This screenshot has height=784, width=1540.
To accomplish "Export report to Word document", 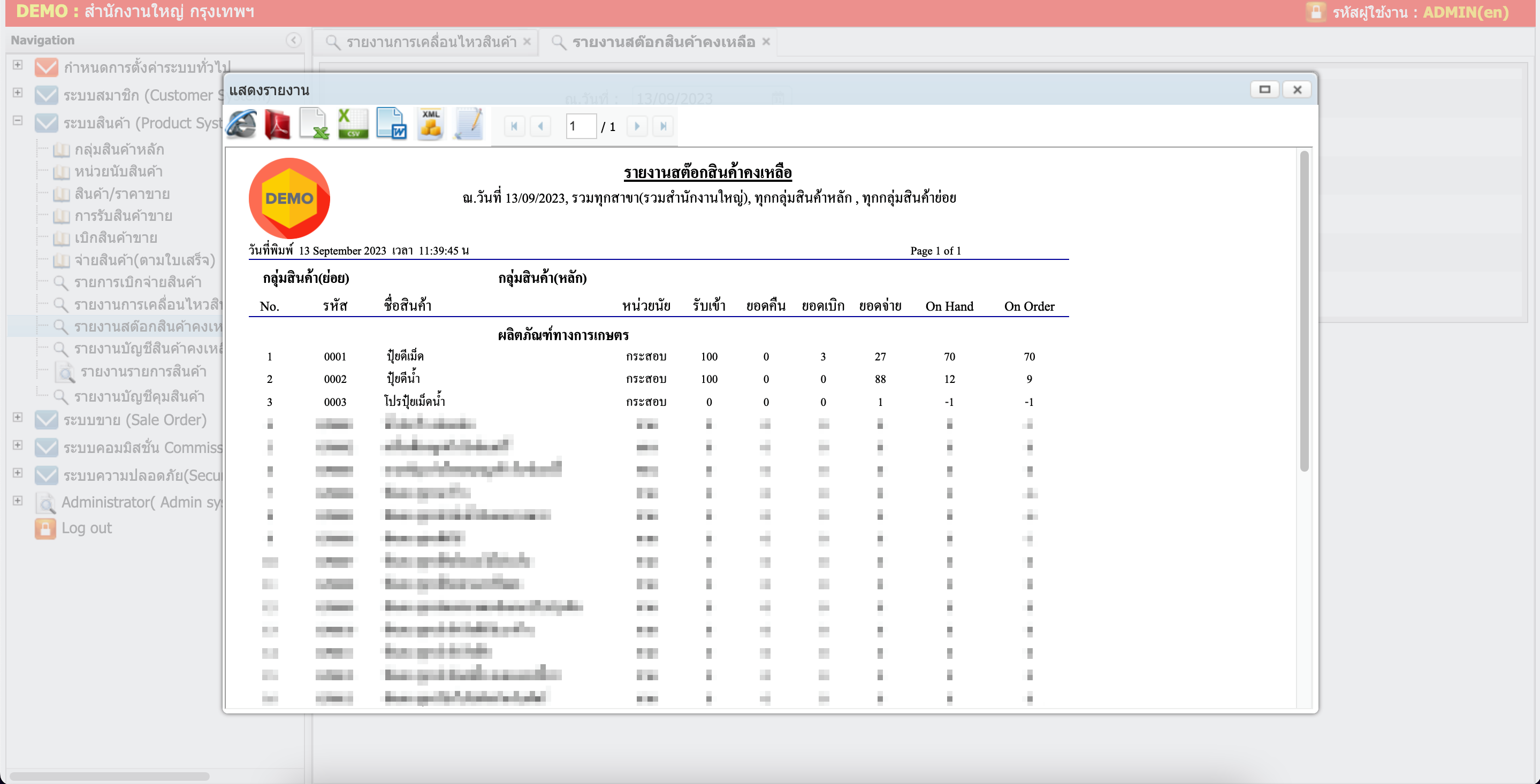I will click(x=392, y=125).
